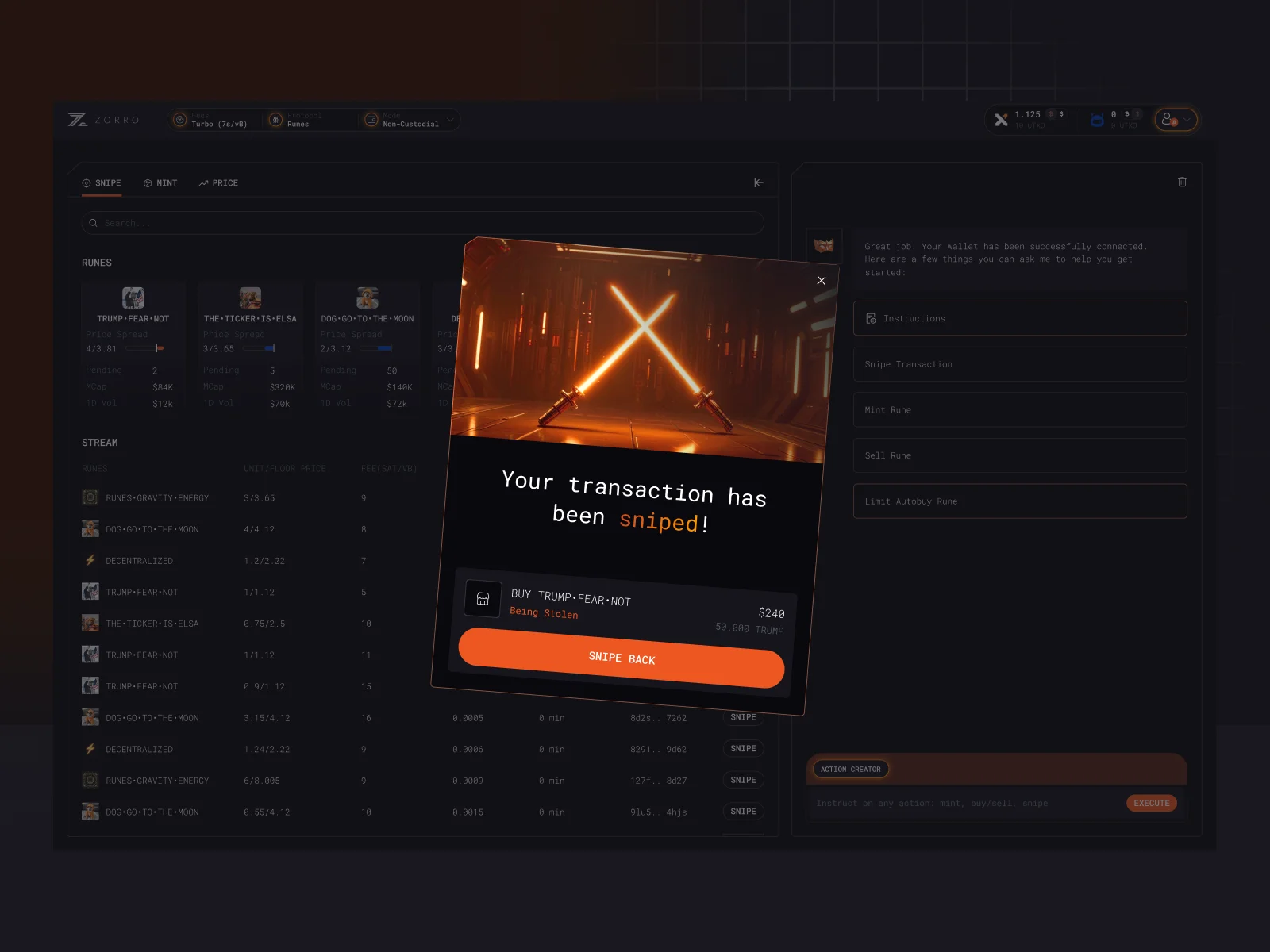The image size is (1270, 952).
Task: Click TRUMP•FEAR•NOT icon at price 0.9/1.12
Action: click(x=90, y=686)
